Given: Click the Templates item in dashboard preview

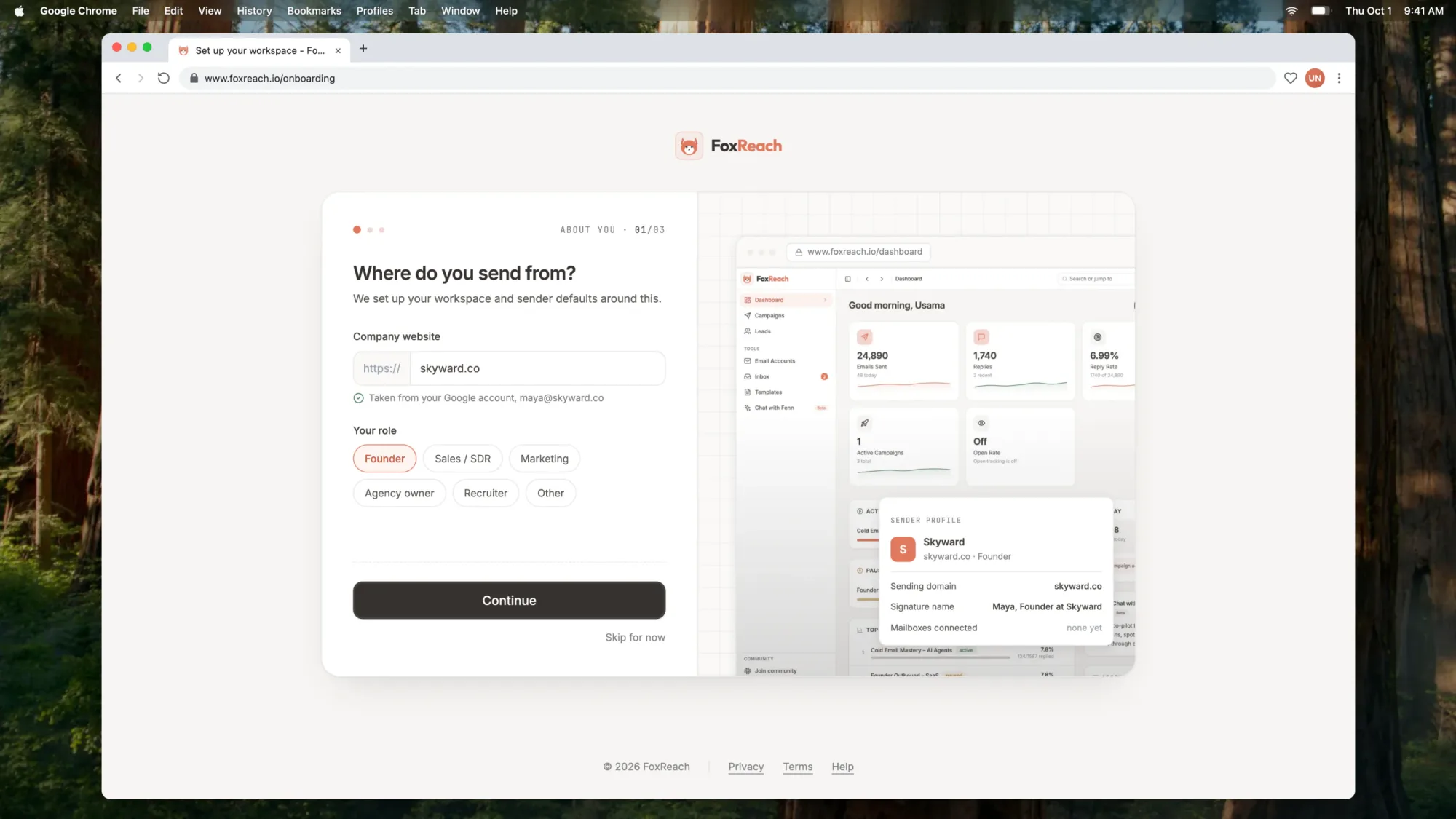Looking at the screenshot, I should click(x=768, y=392).
